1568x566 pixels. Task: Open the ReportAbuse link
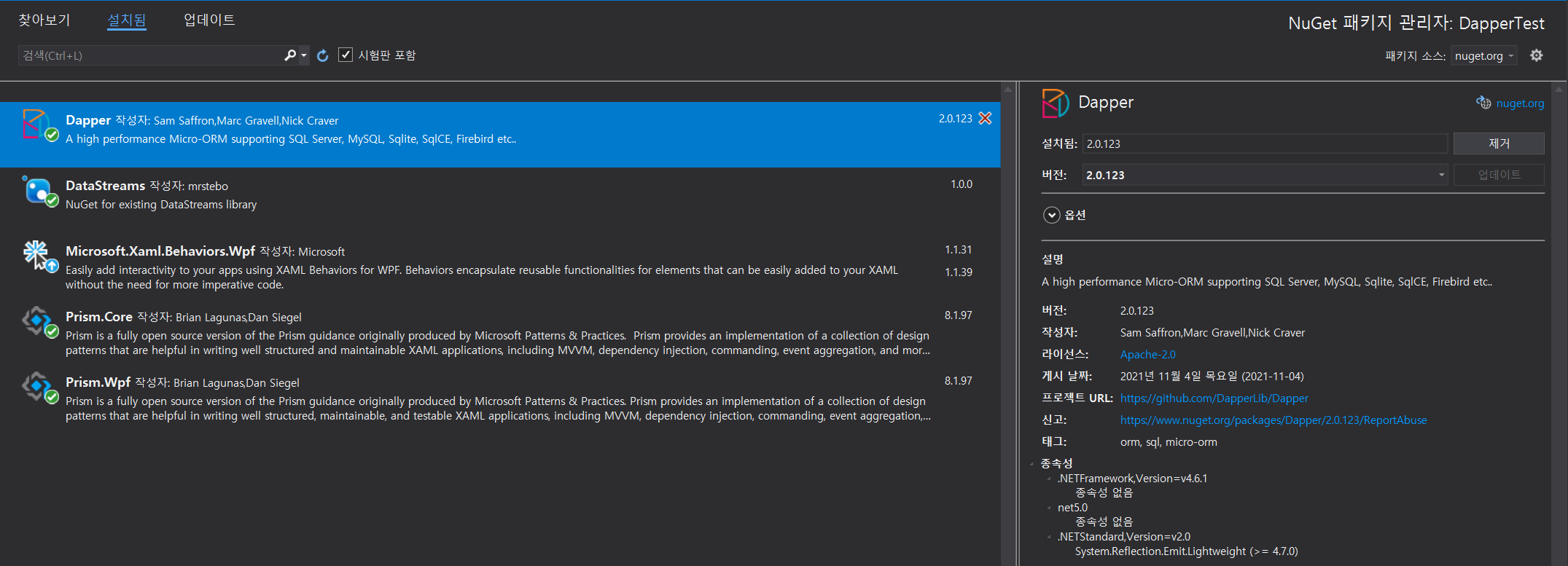tap(1273, 420)
